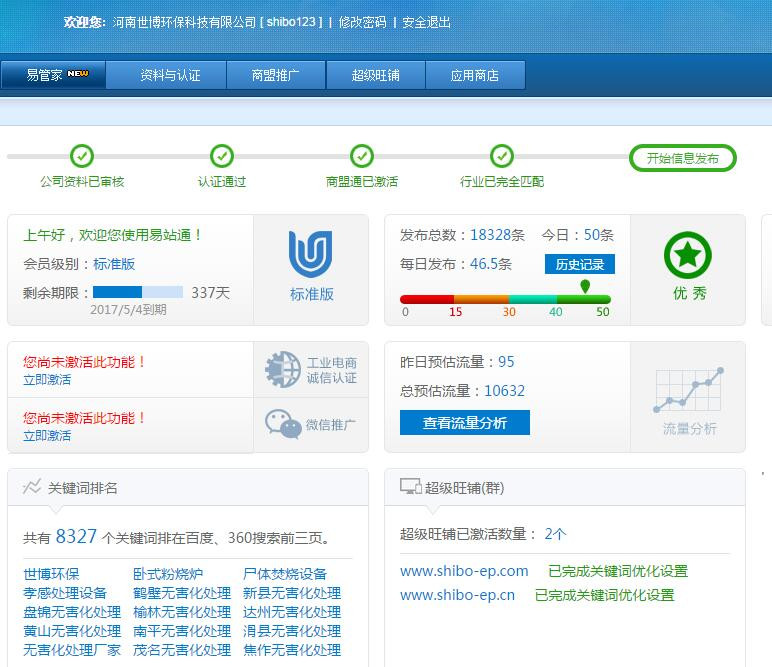Click the 历史记录 button

580,264
